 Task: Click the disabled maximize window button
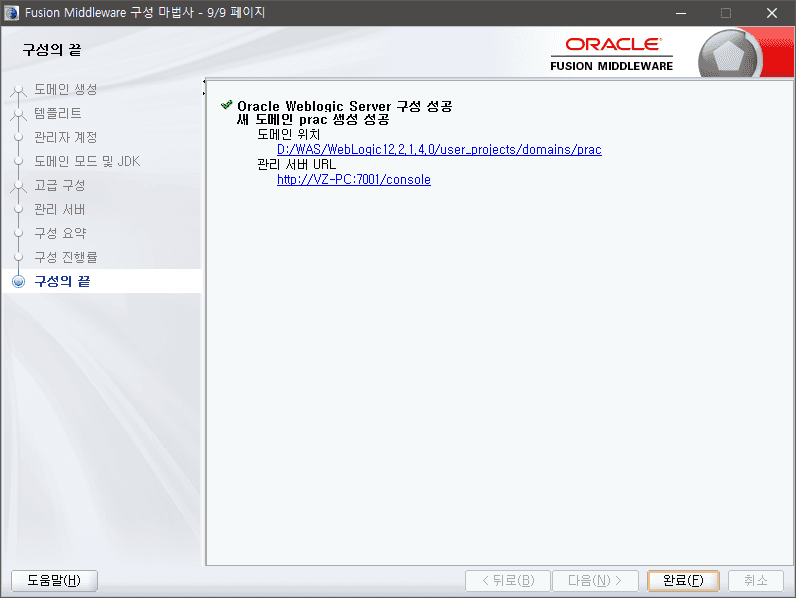click(x=726, y=13)
